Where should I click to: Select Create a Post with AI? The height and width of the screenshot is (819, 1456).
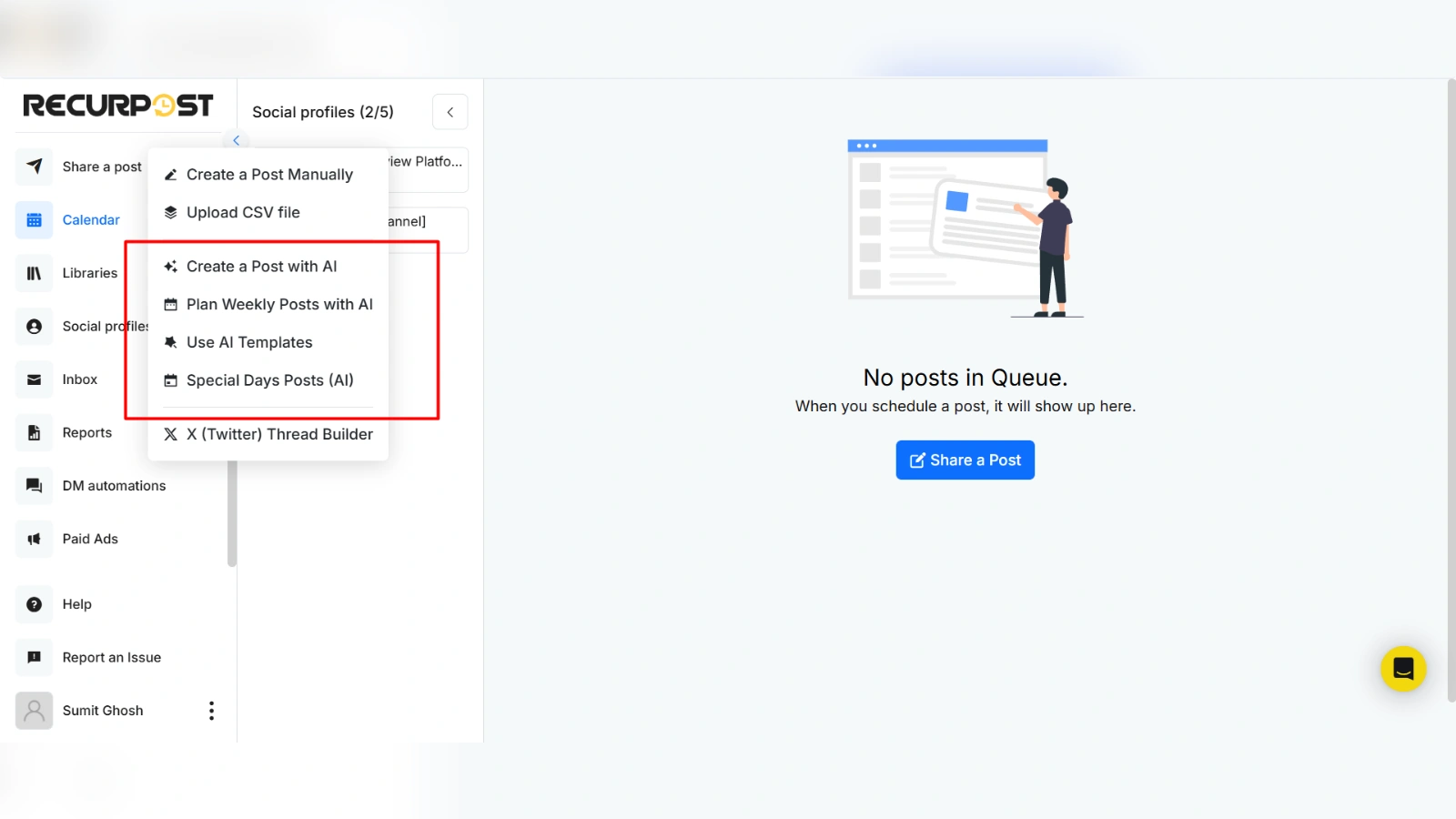click(261, 267)
